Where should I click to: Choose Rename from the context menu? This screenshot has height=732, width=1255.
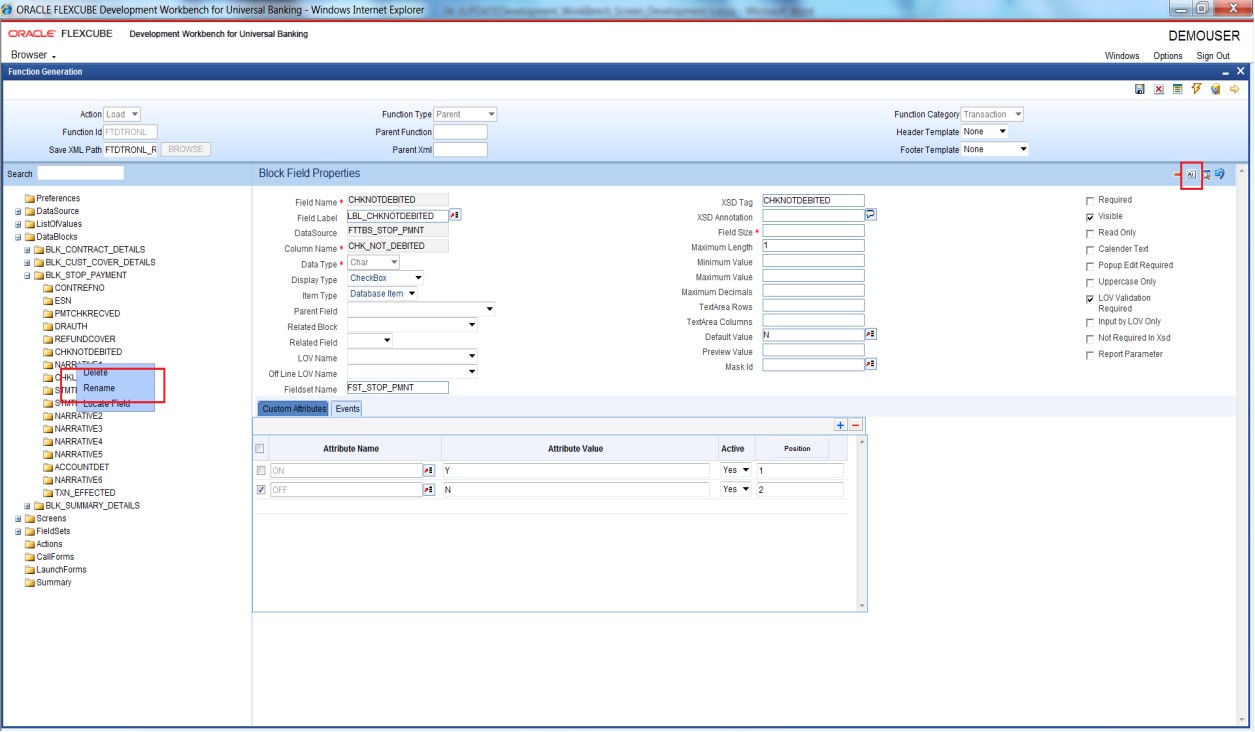point(99,388)
